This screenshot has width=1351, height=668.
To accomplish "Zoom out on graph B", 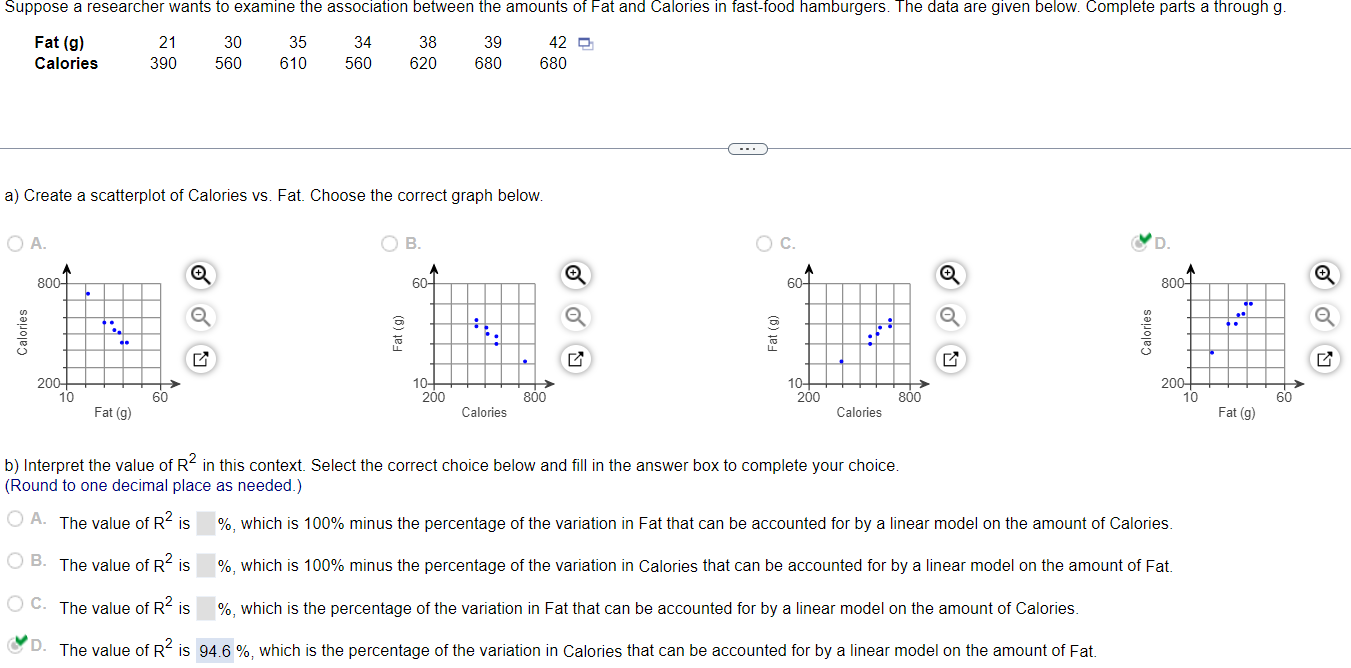I will tap(575, 317).
